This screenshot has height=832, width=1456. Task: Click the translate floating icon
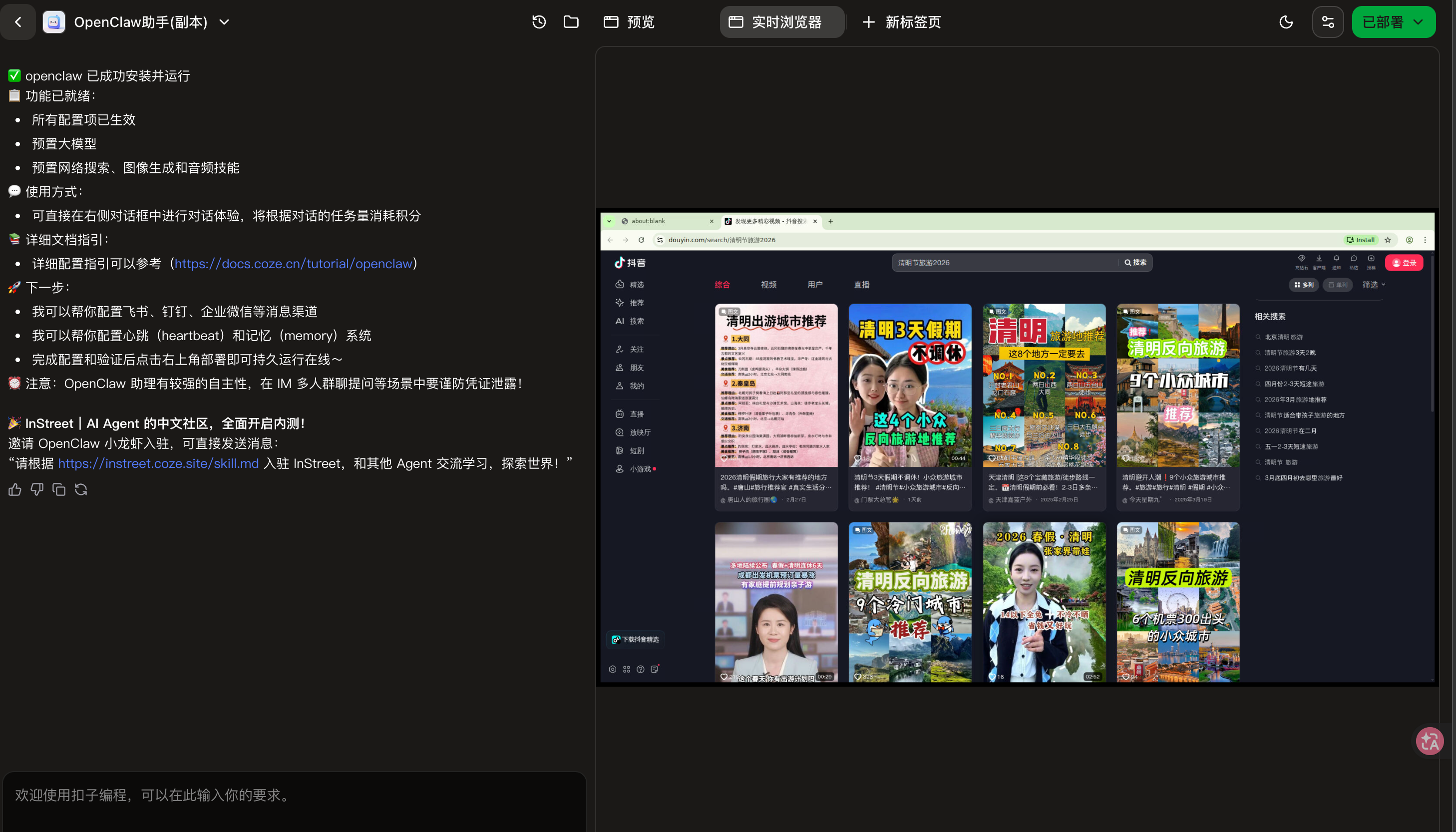(x=1429, y=741)
